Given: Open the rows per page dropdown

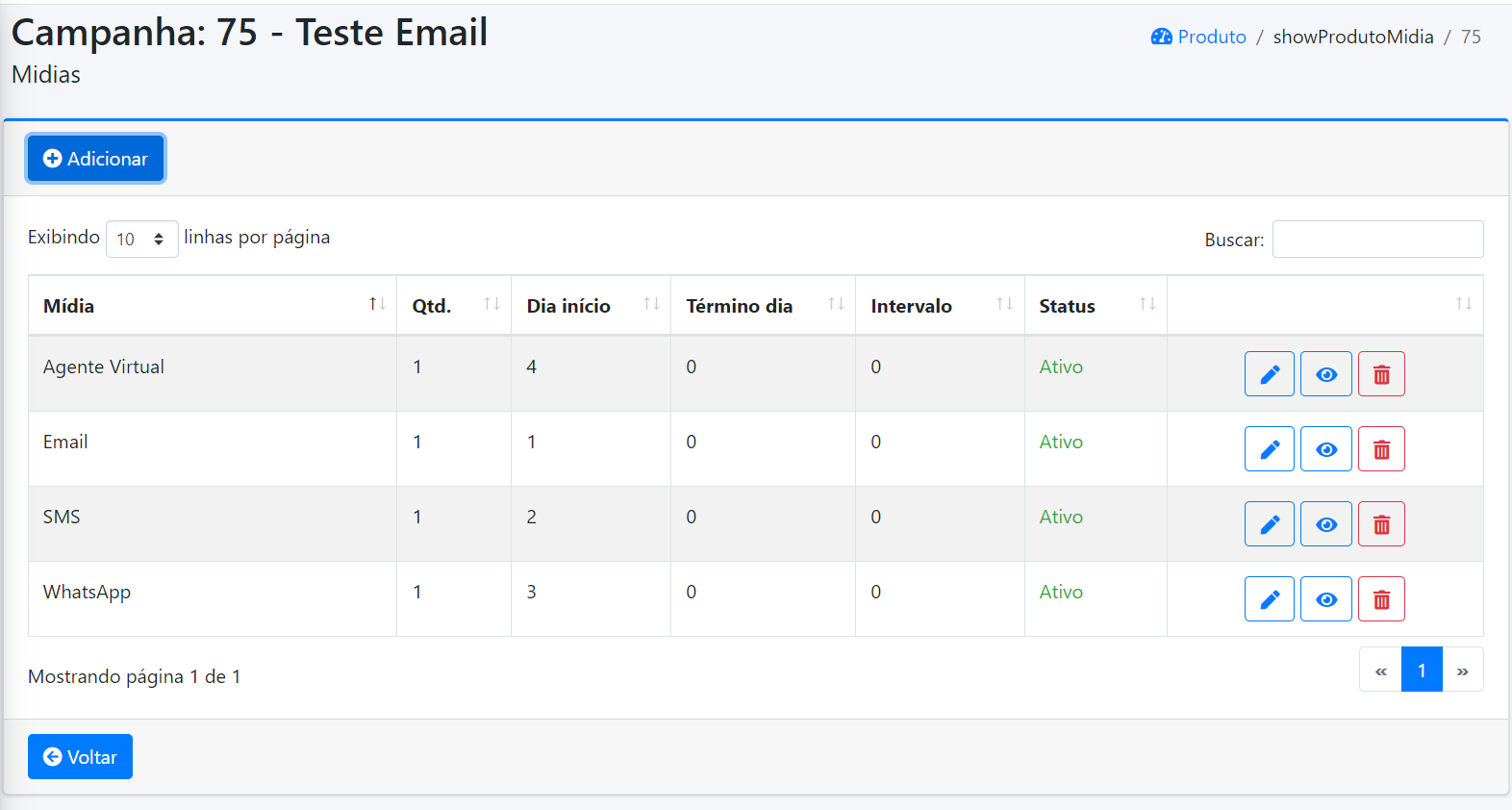Looking at the screenshot, I should tap(141, 239).
